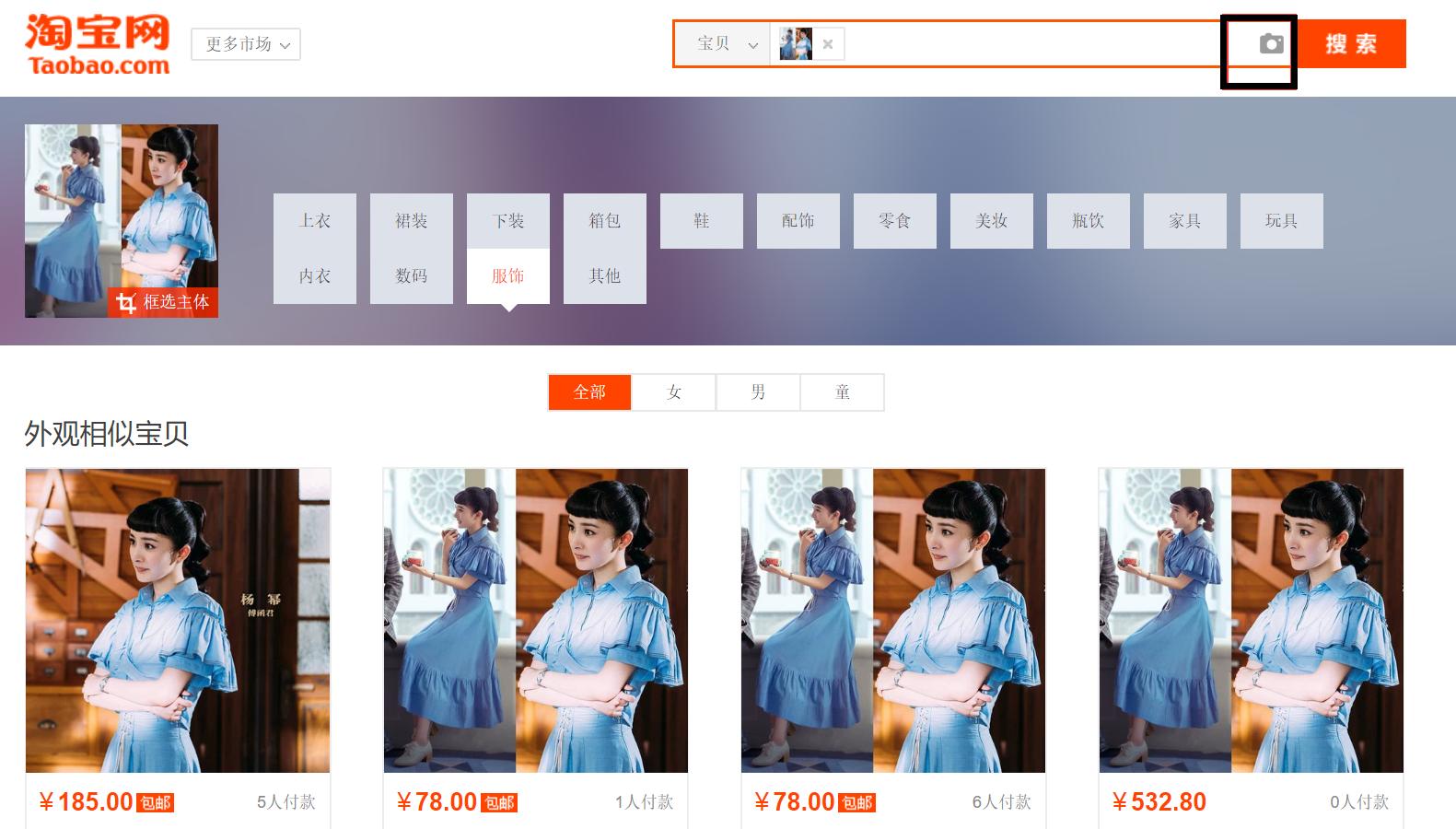This screenshot has height=829, width=1456.
Task: Open the query image preview in banner
Action: pos(122,221)
